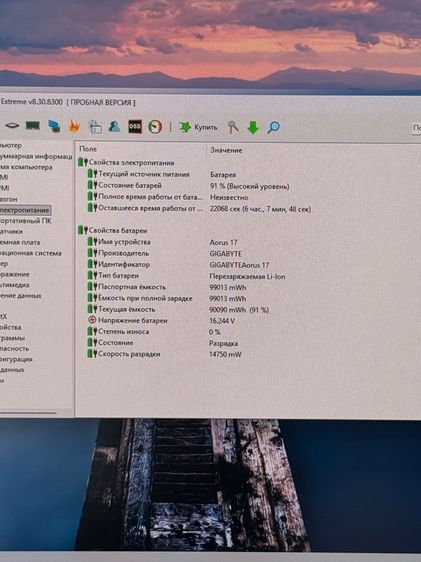The width and height of the screenshot is (421, 562).
Task: Select Системная плата entry in the tree
Action: click(20, 242)
